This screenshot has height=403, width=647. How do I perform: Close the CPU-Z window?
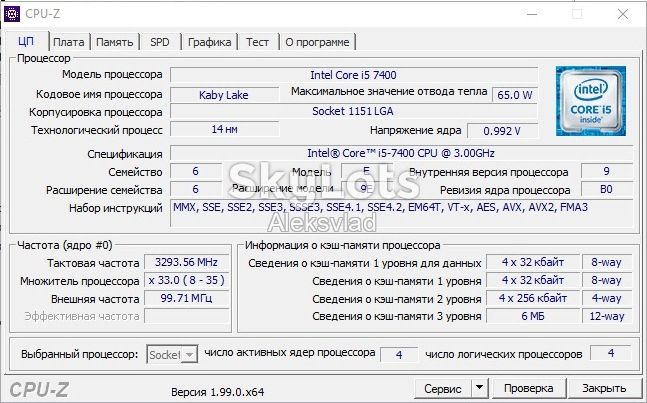point(623,14)
